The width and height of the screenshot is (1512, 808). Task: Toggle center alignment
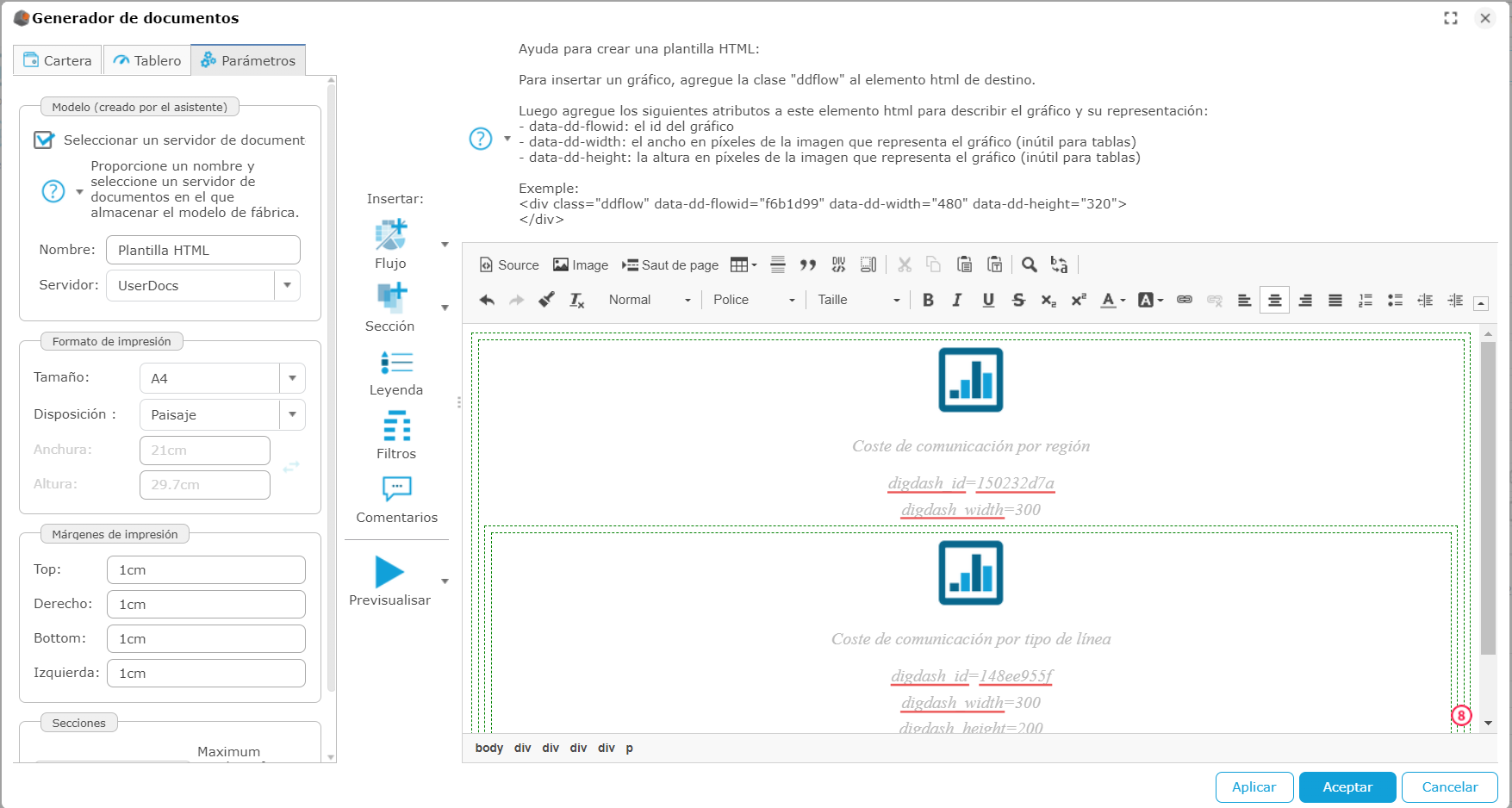tap(1275, 300)
